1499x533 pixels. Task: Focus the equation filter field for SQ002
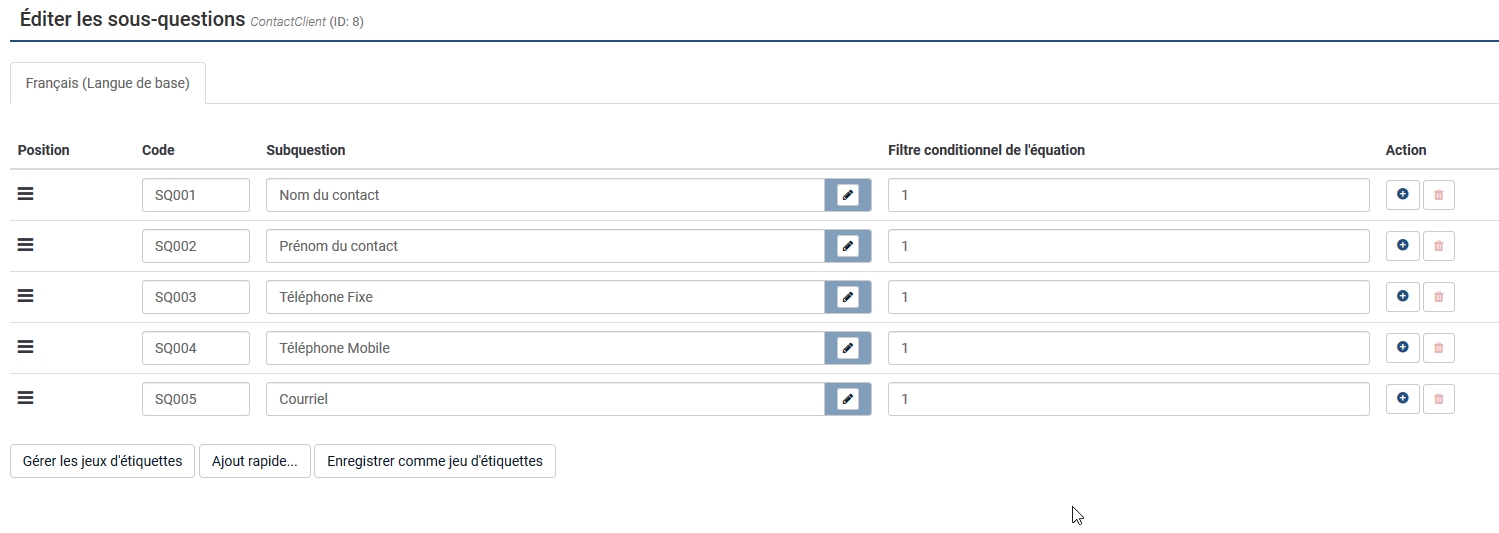[1128, 246]
